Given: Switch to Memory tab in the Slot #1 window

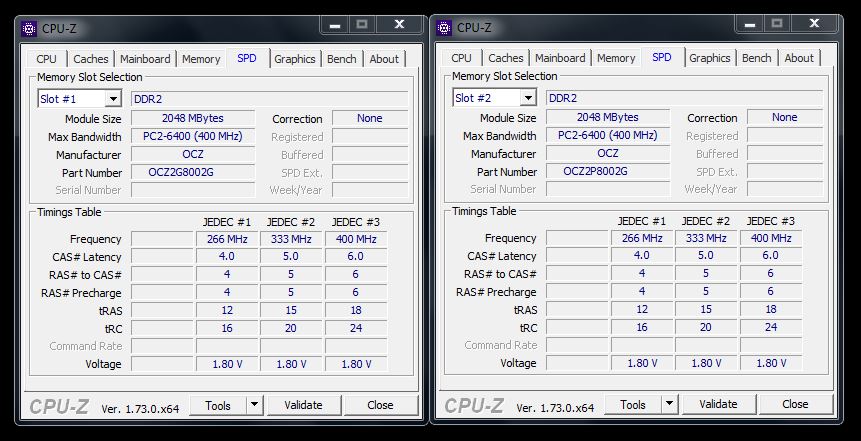Looking at the screenshot, I should pyautogui.click(x=201, y=59).
